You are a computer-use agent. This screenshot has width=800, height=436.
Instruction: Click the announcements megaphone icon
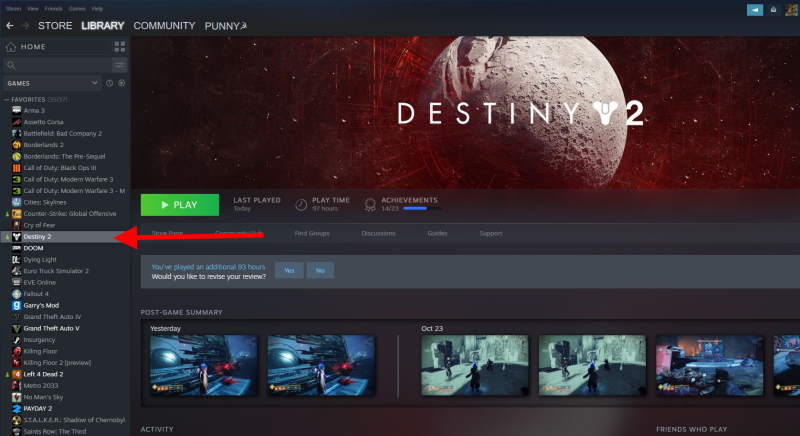755,10
